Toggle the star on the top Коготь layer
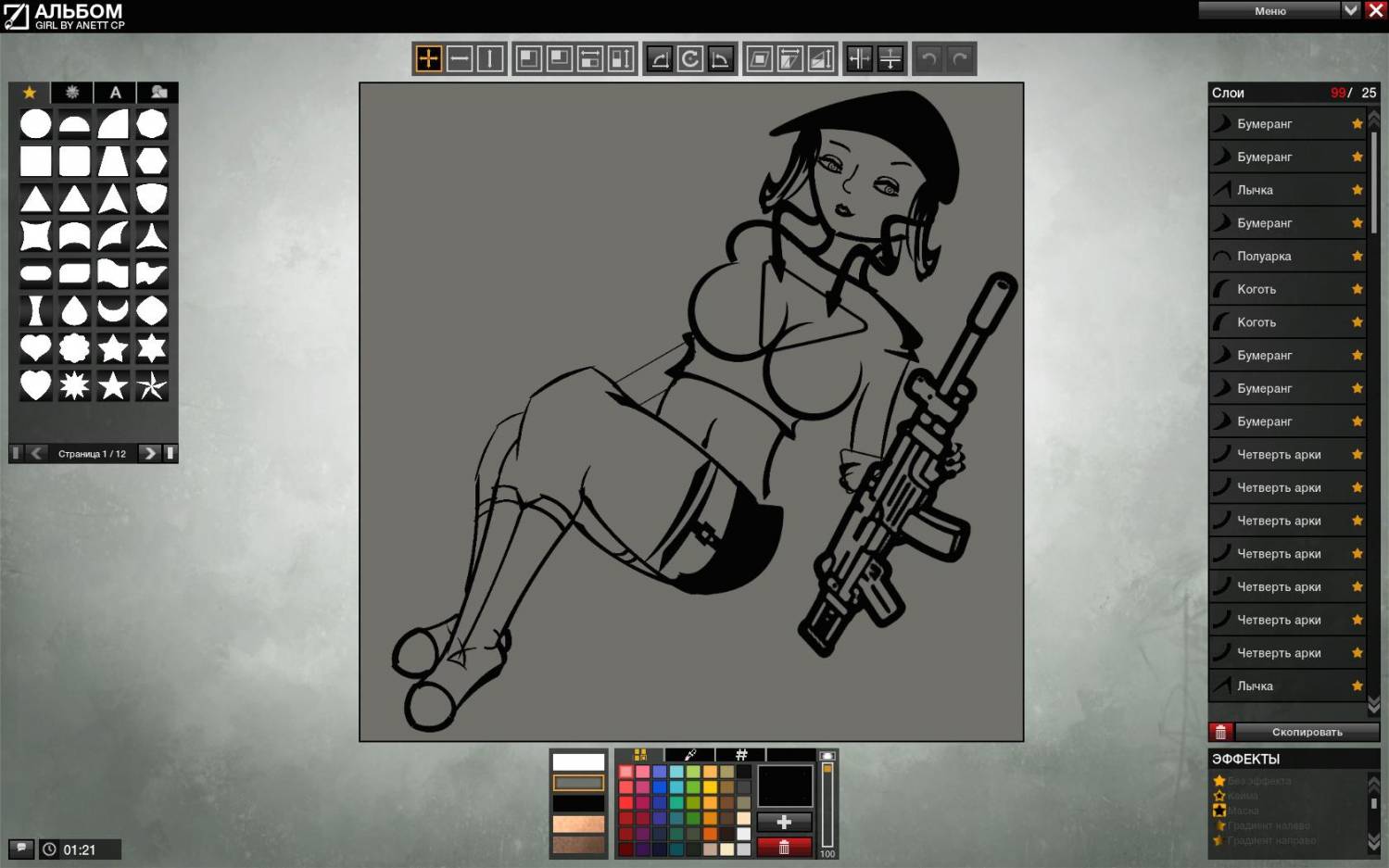Image resolution: width=1389 pixels, height=868 pixels. click(x=1357, y=289)
